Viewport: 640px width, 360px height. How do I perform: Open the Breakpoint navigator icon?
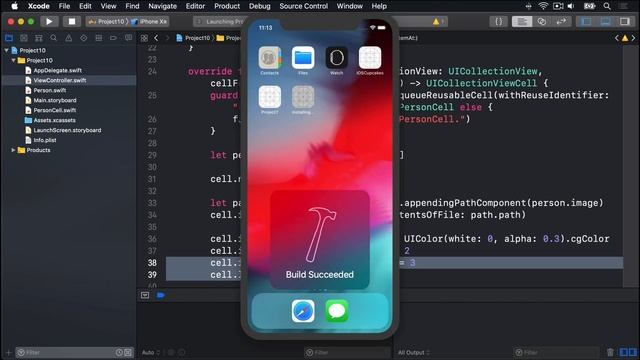pos(113,38)
